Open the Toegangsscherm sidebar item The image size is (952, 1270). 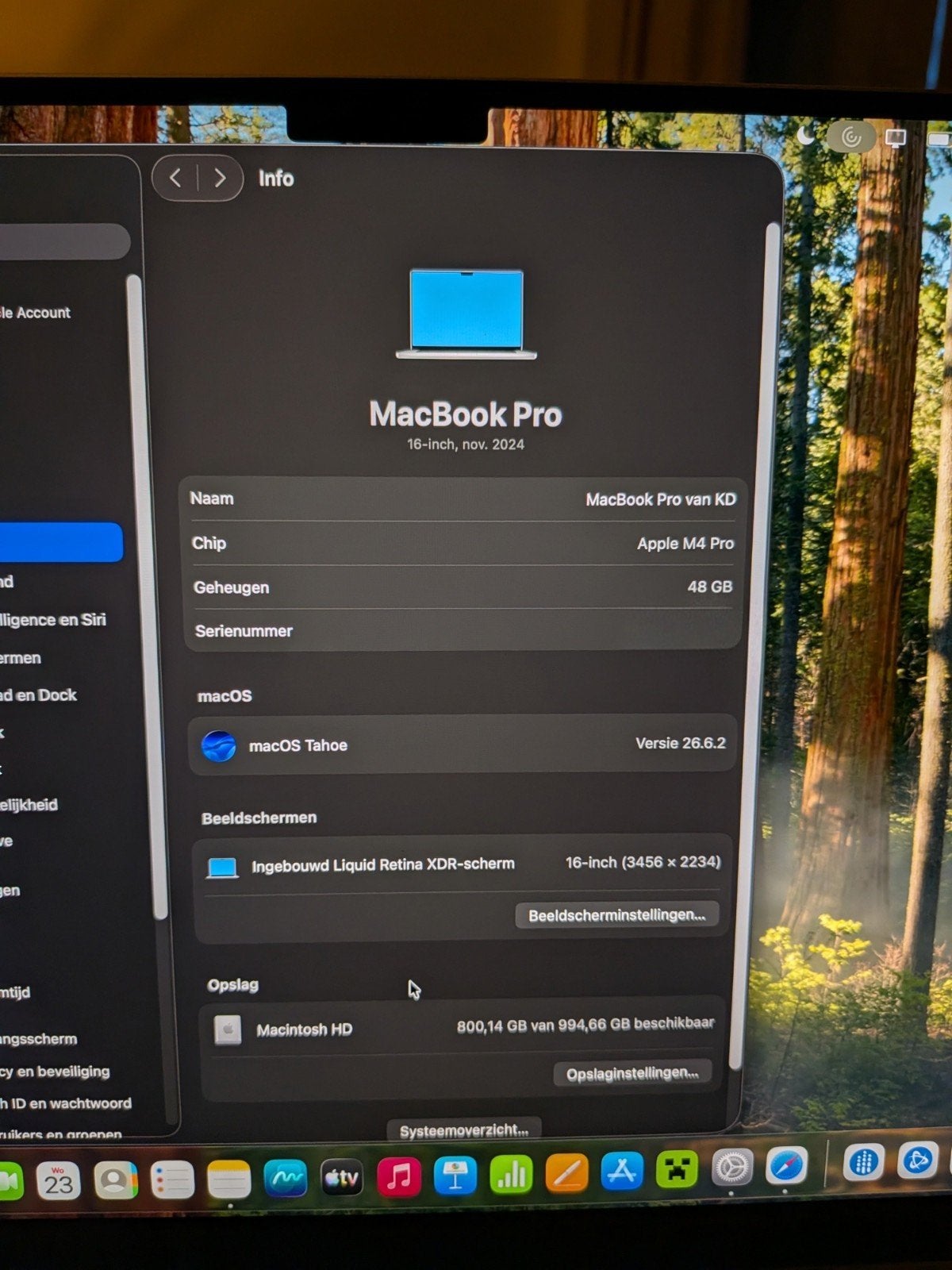click(x=39, y=1039)
